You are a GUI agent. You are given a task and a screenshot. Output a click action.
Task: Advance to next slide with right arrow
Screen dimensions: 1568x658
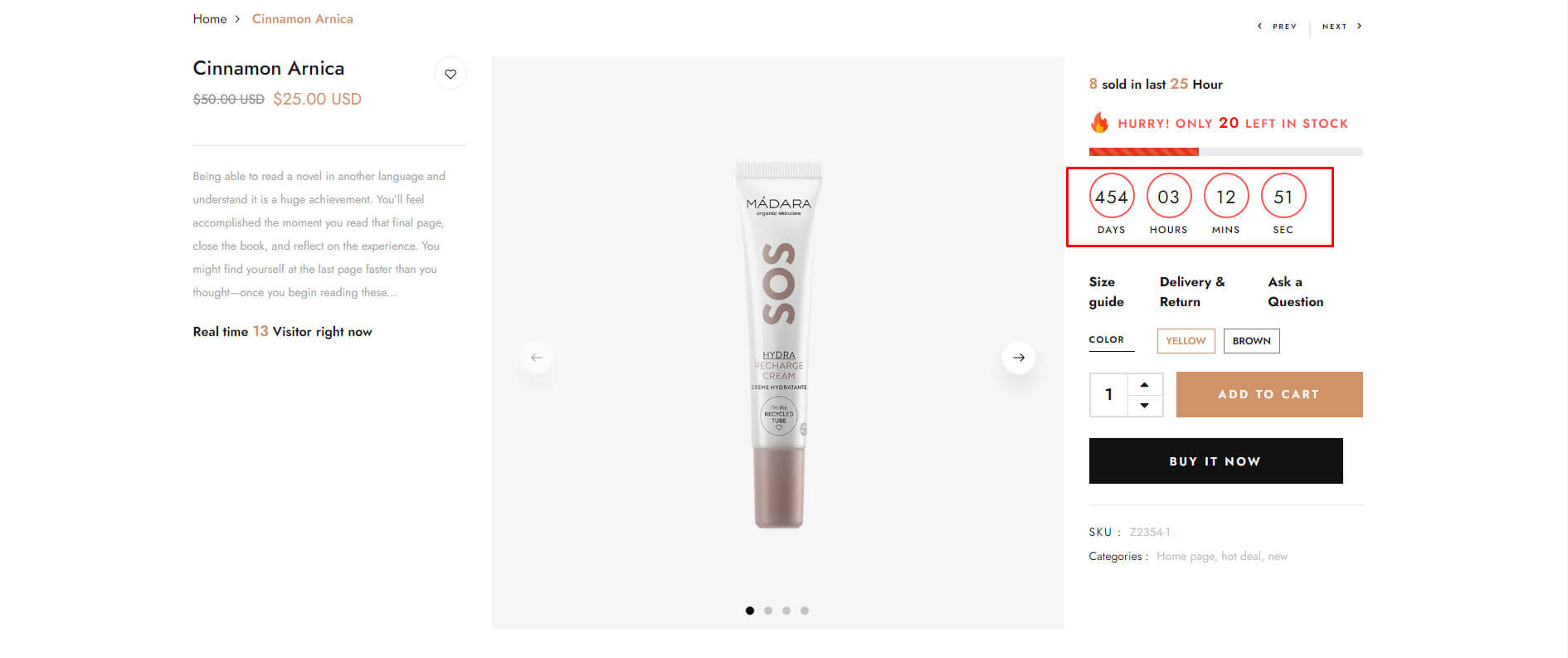[1019, 358]
